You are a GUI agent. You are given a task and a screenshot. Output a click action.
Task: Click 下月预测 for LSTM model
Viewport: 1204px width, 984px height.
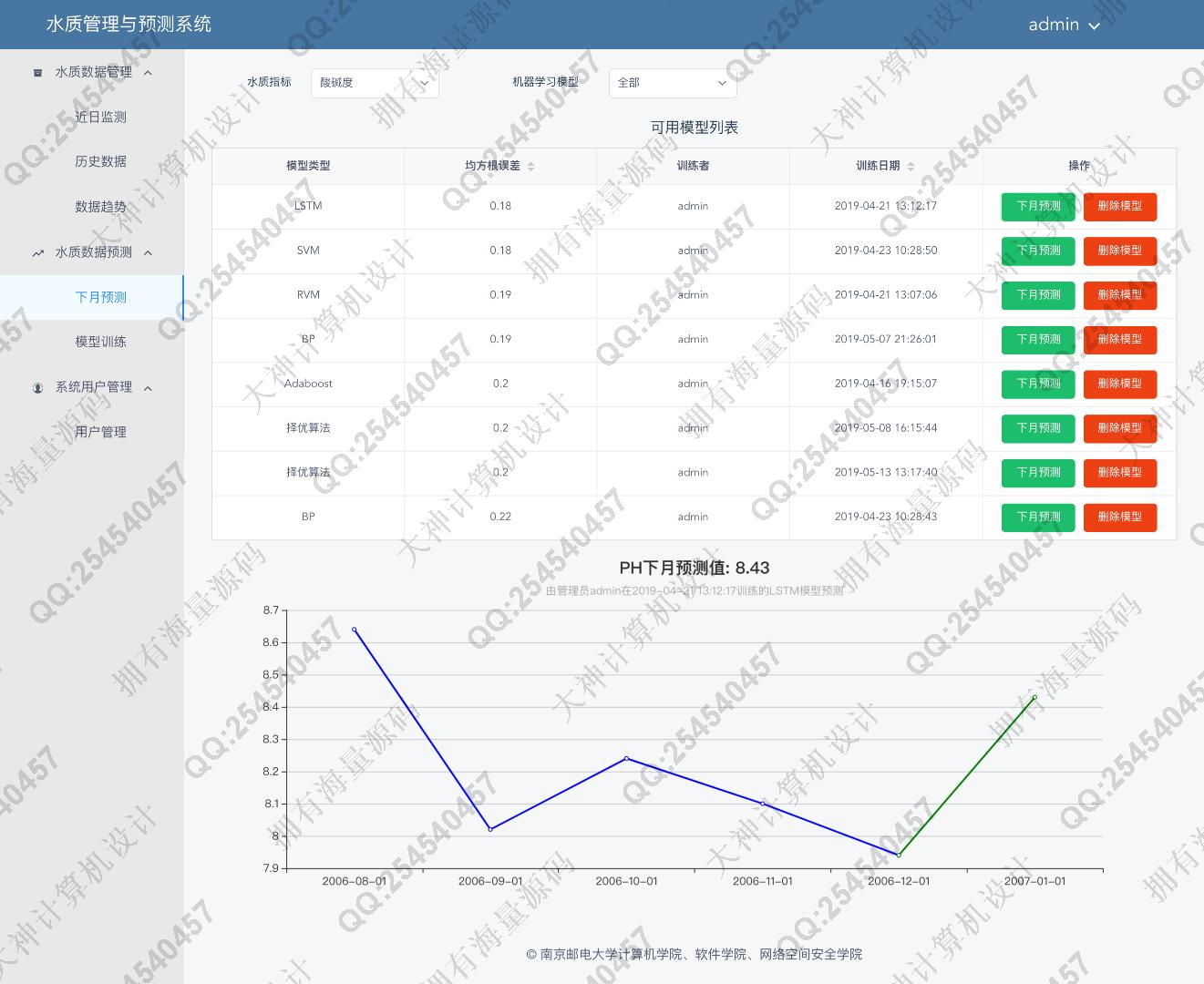(1038, 207)
